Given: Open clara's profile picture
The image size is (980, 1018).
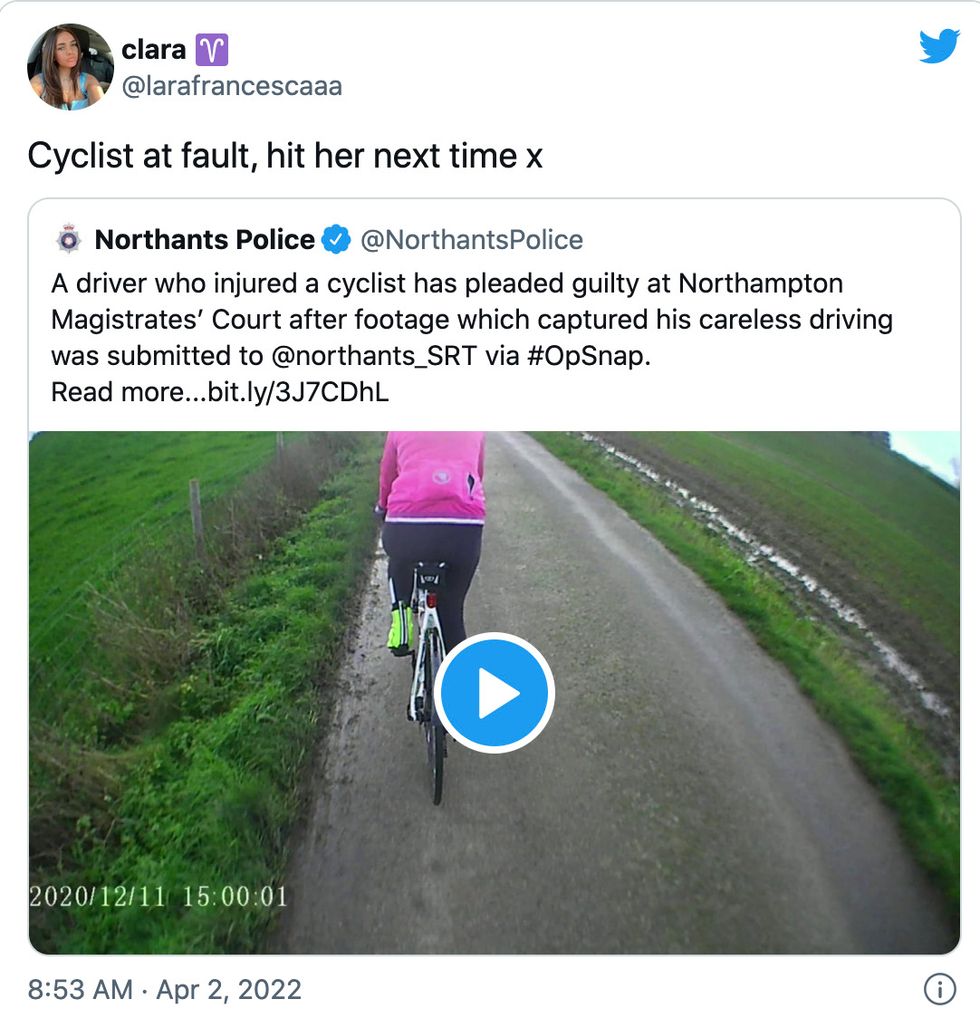Looking at the screenshot, I should 70,66.
